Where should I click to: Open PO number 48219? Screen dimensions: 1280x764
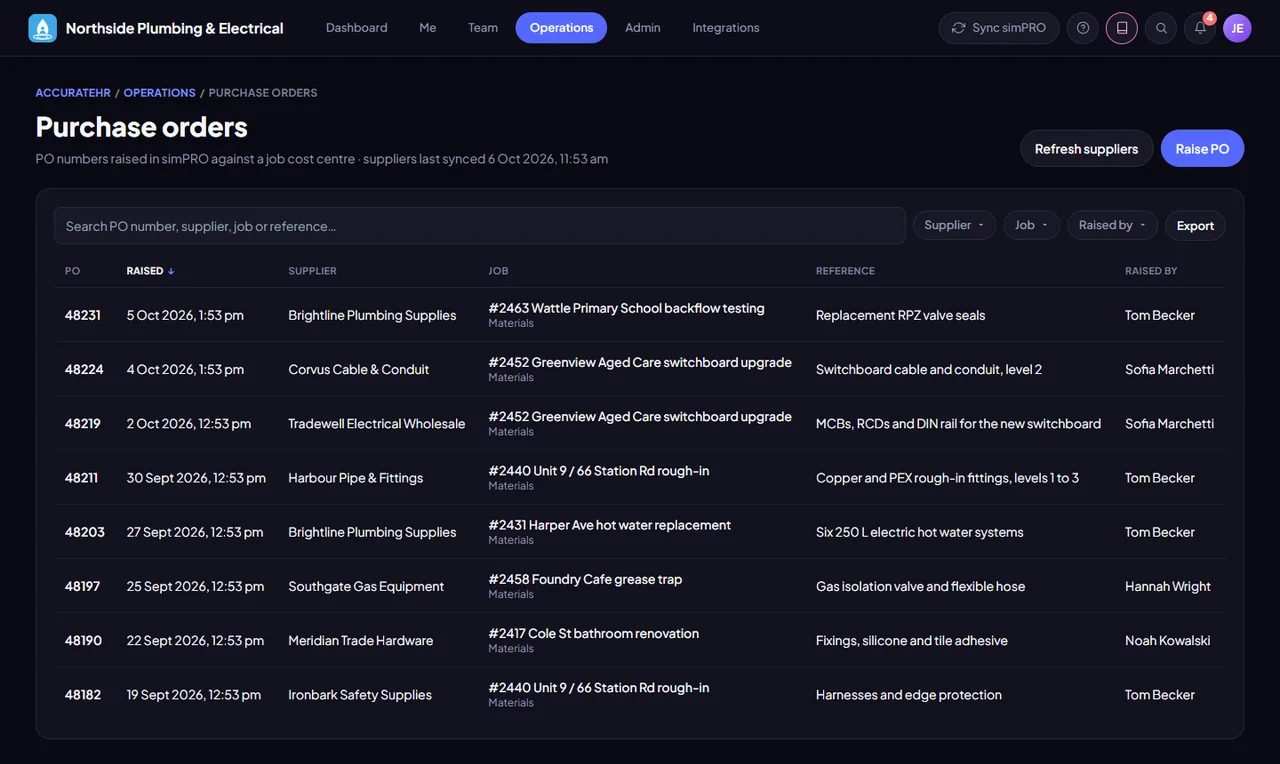pyautogui.click(x=83, y=423)
